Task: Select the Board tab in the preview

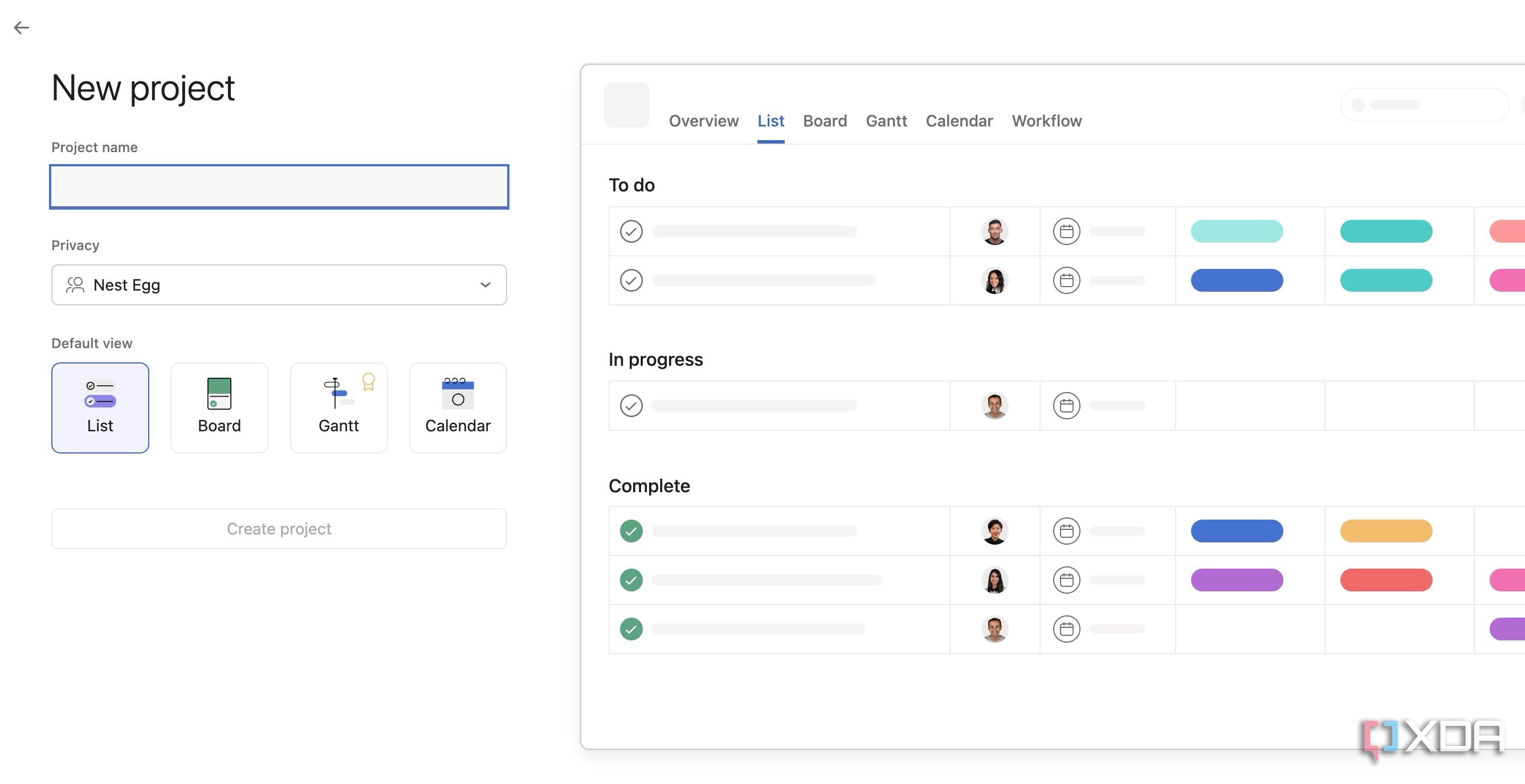Action: tap(825, 121)
